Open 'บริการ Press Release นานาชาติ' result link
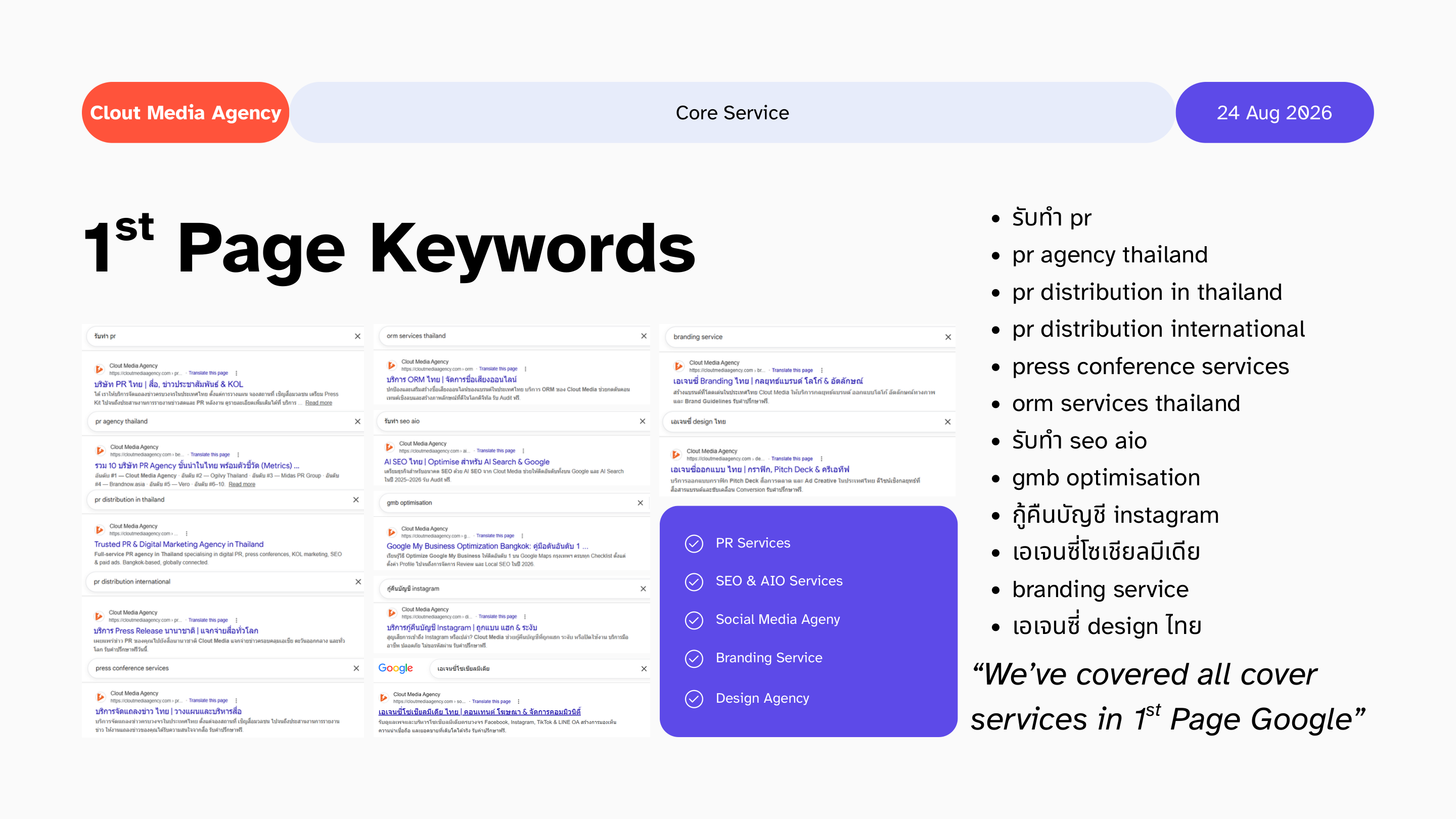1456x819 pixels. (x=176, y=630)
